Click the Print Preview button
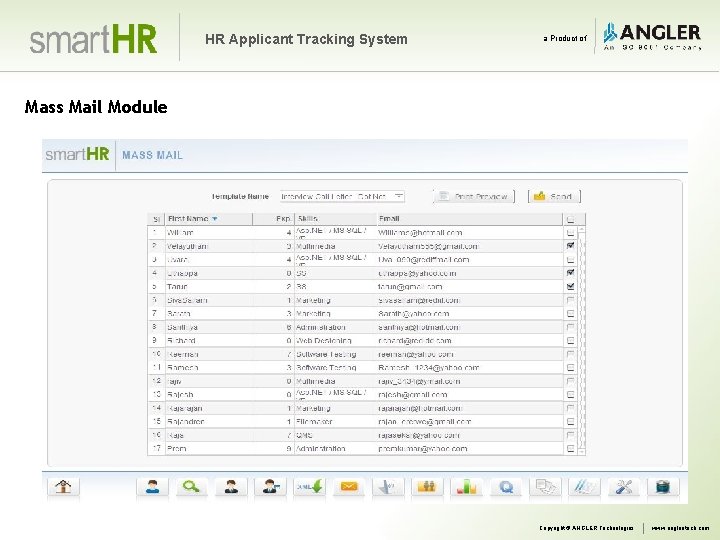The image size is (720, 540). (474, 196)
